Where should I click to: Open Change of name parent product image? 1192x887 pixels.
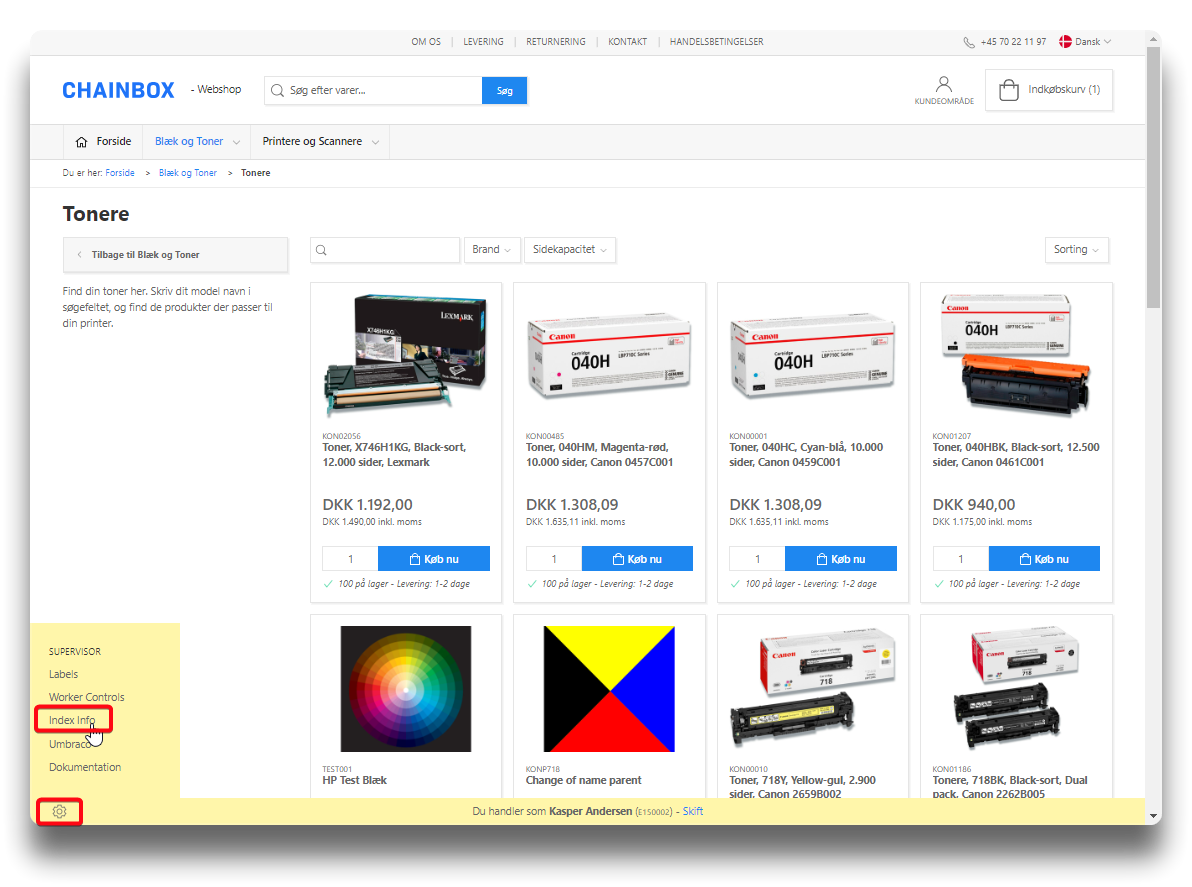tap(609, 689)
